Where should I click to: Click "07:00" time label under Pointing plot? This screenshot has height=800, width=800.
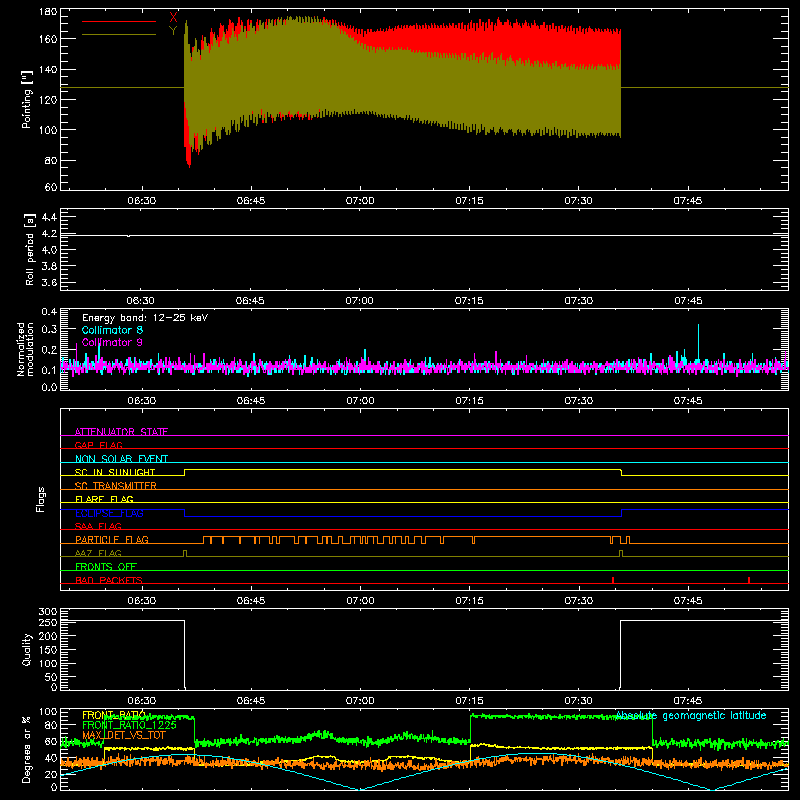(360, 201)
